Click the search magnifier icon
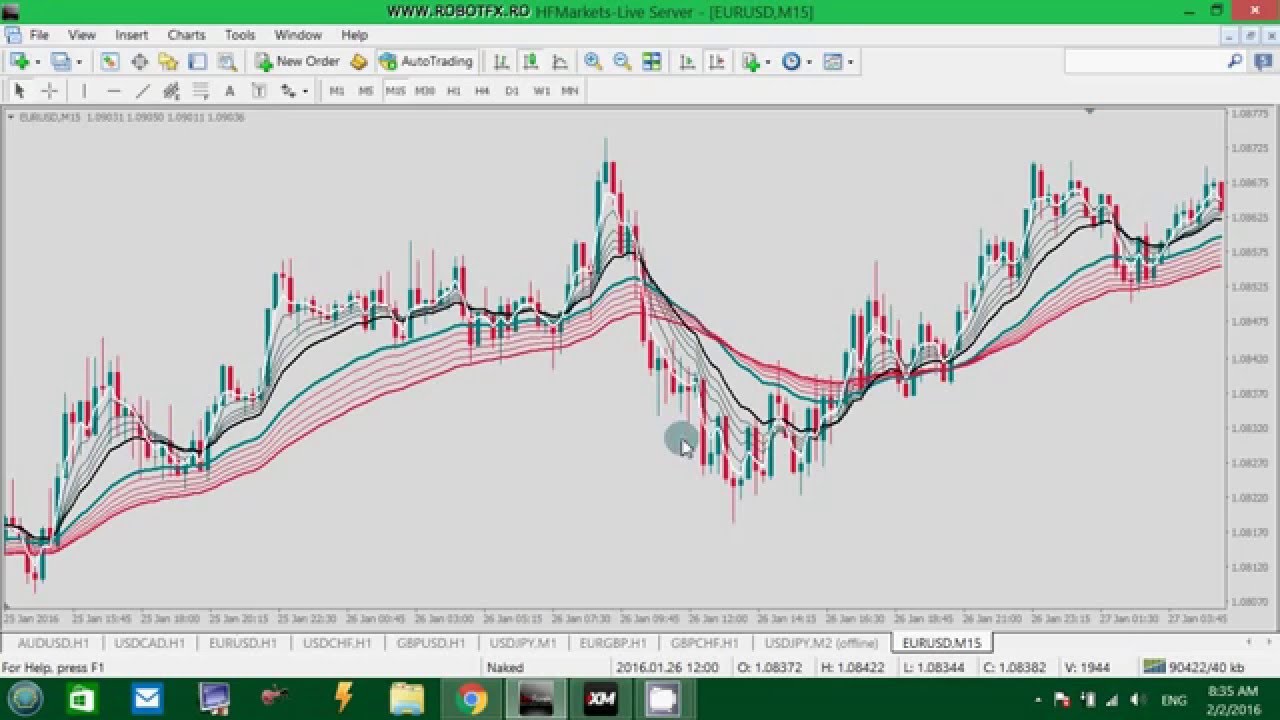Screen dimensions: 1280x720 [x=1235, y=61]
